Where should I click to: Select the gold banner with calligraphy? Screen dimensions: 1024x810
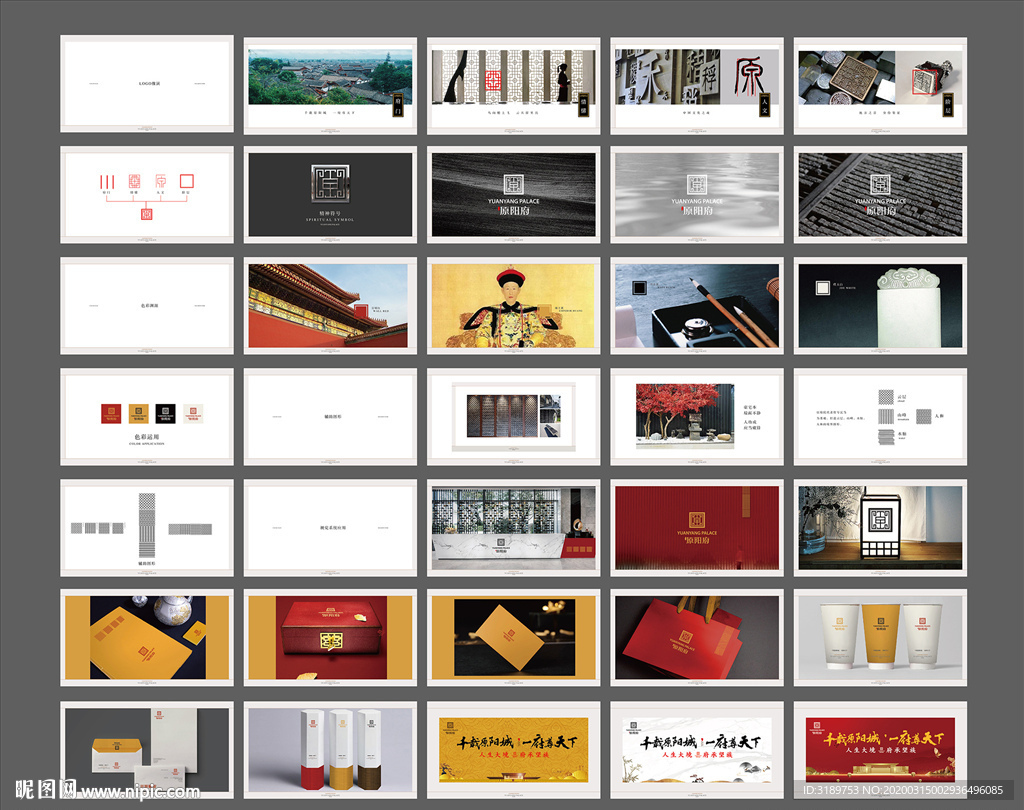tap(513, 749)
